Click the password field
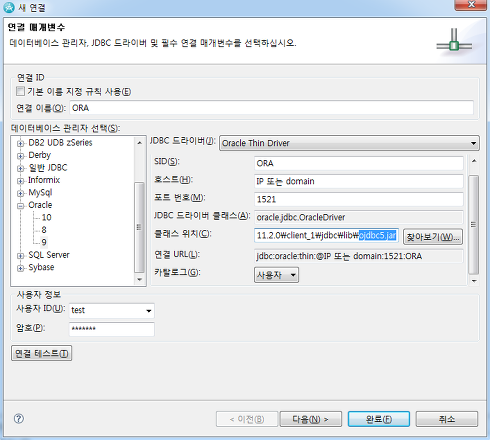The height and width of the screenshot is (440, 490). click(112, 329)
